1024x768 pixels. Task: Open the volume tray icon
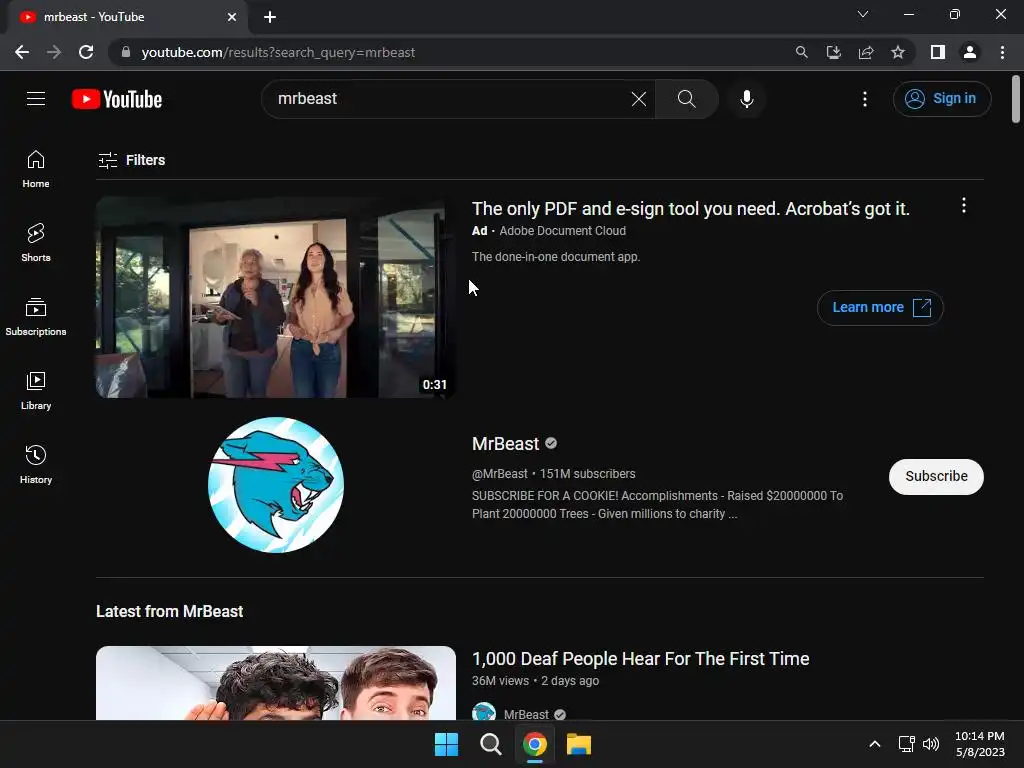click(x=931, y=744)
